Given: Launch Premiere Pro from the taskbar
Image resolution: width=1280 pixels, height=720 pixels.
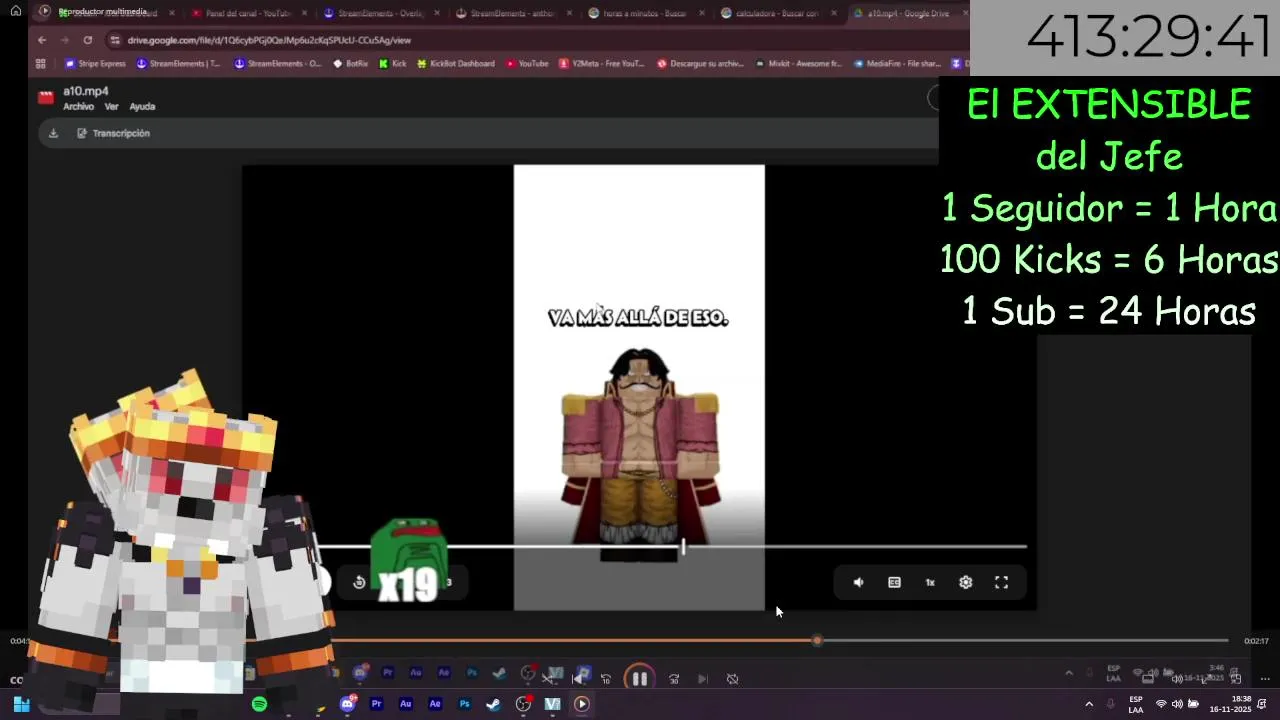Looking at the screenshot, I should coord(376,704).
